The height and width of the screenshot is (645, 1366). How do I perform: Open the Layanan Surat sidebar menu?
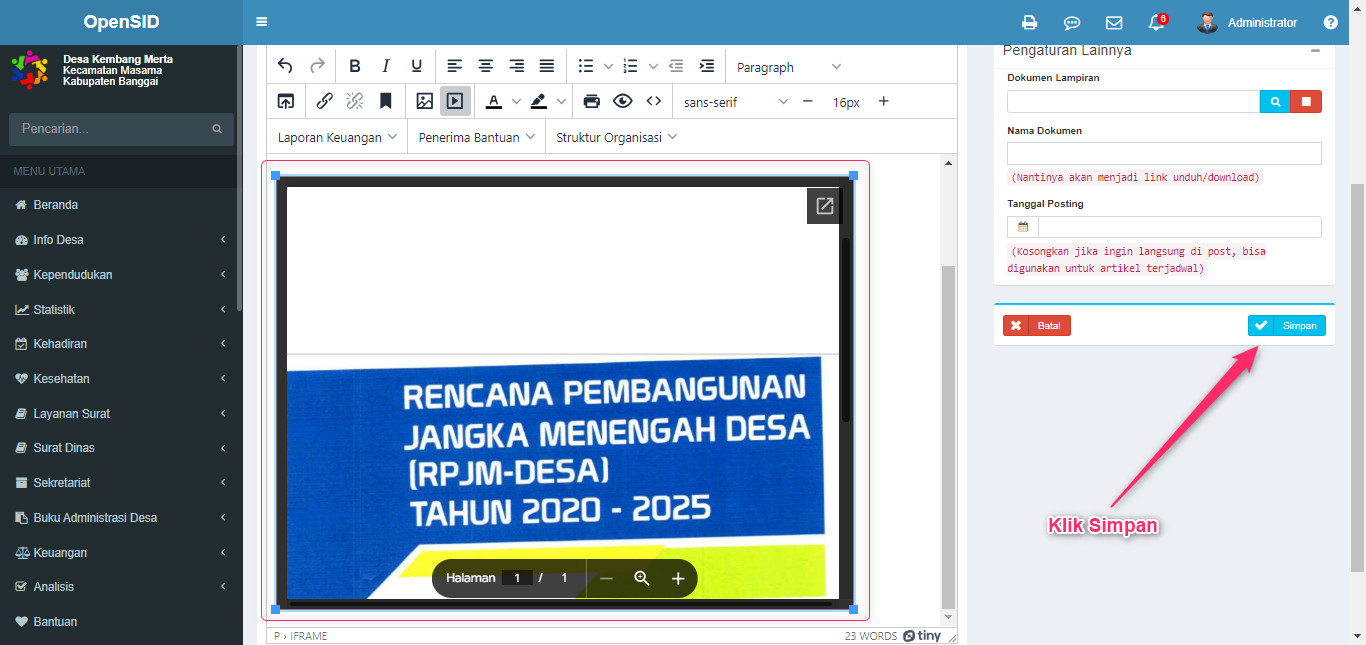tap(120, 414)
